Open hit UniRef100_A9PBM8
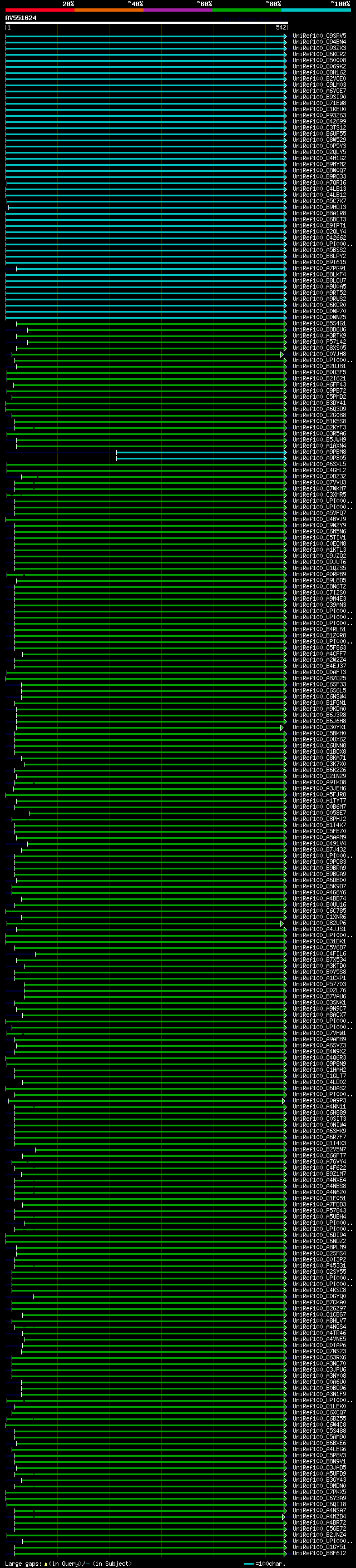This screenshot has height=1568, width=356. pos(319,452)
